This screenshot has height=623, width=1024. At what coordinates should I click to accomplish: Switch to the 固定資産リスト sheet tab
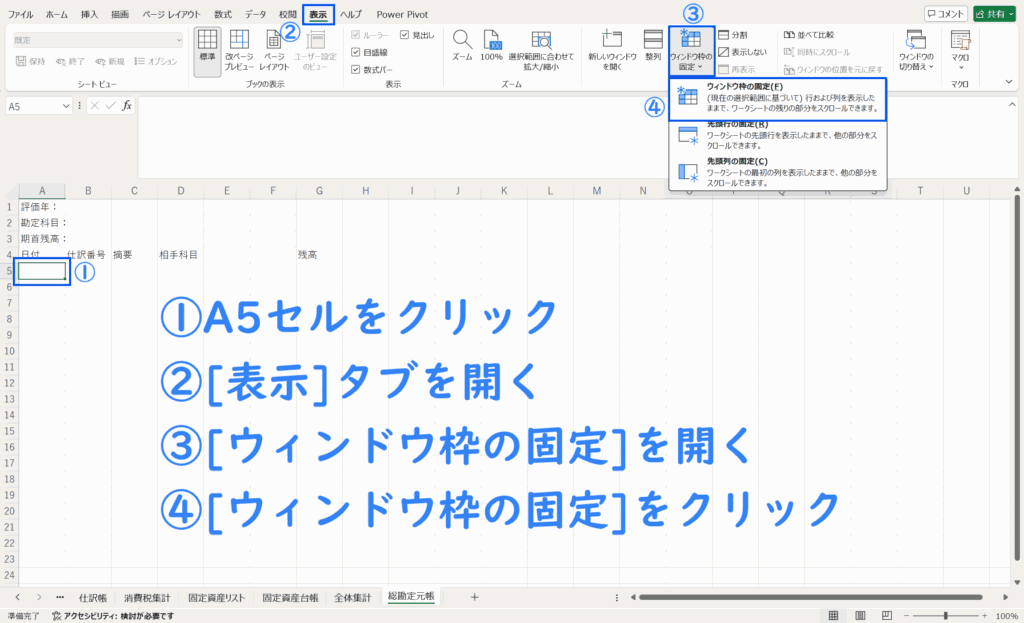(x=216, y=598)
